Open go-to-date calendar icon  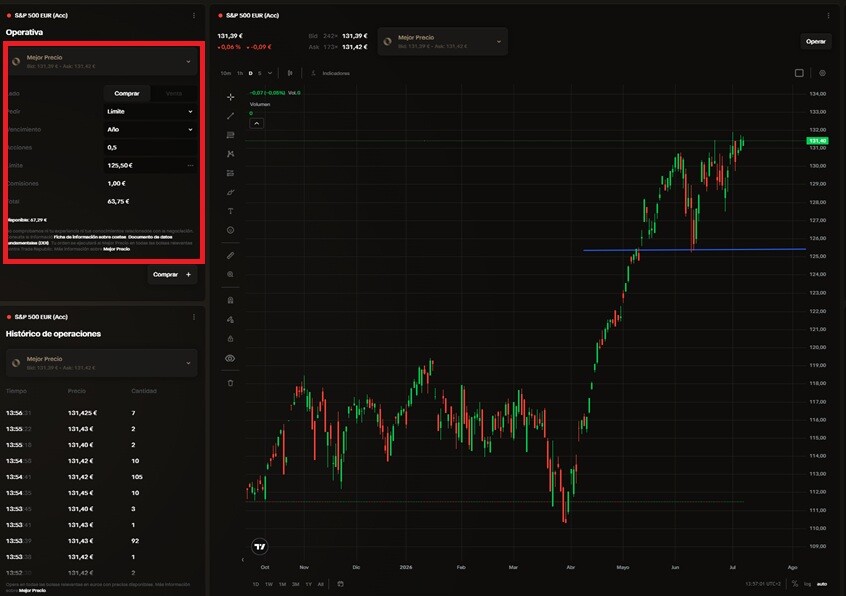click(x=340, y=584)
